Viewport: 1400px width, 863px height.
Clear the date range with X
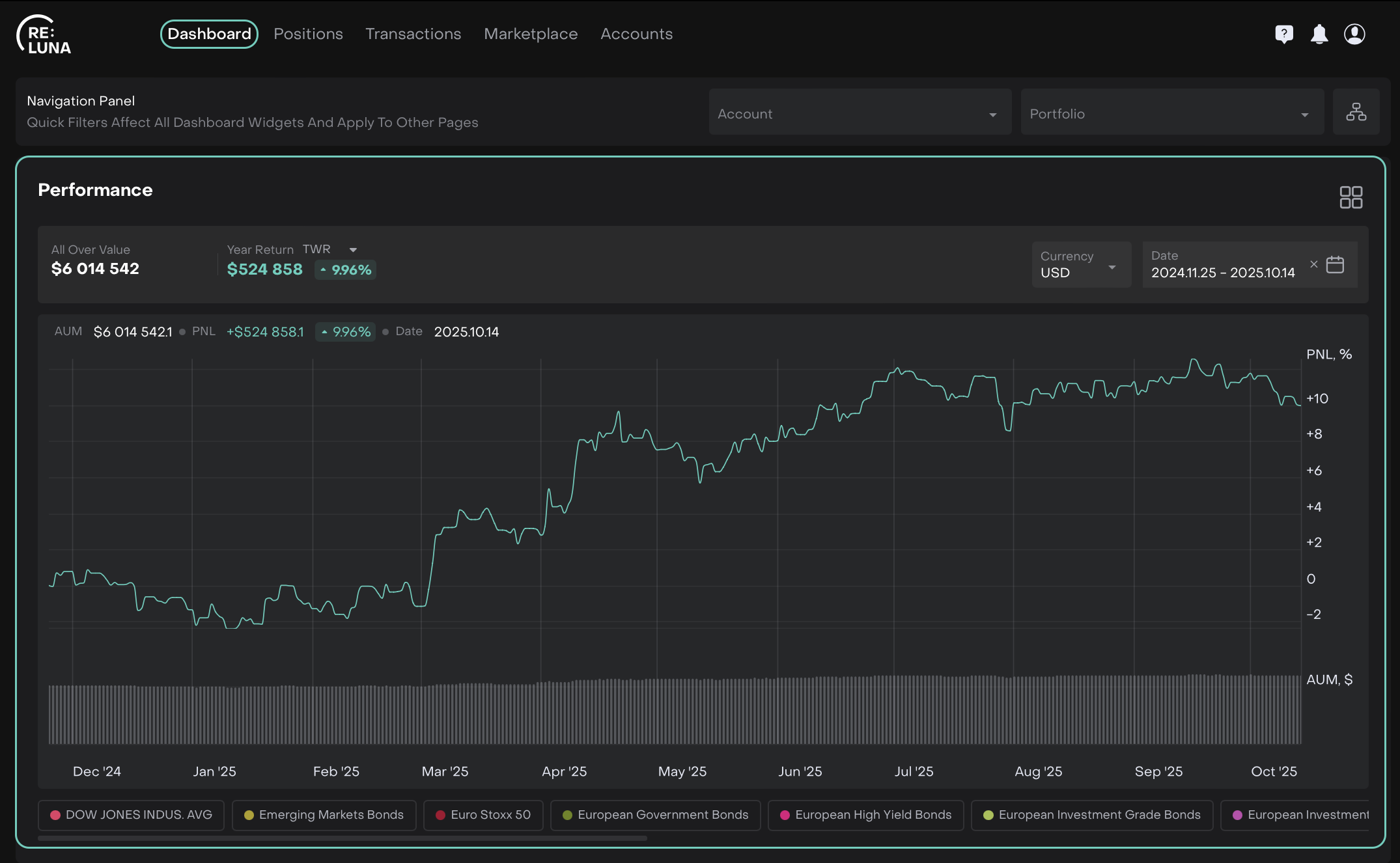coord(1313,264)
